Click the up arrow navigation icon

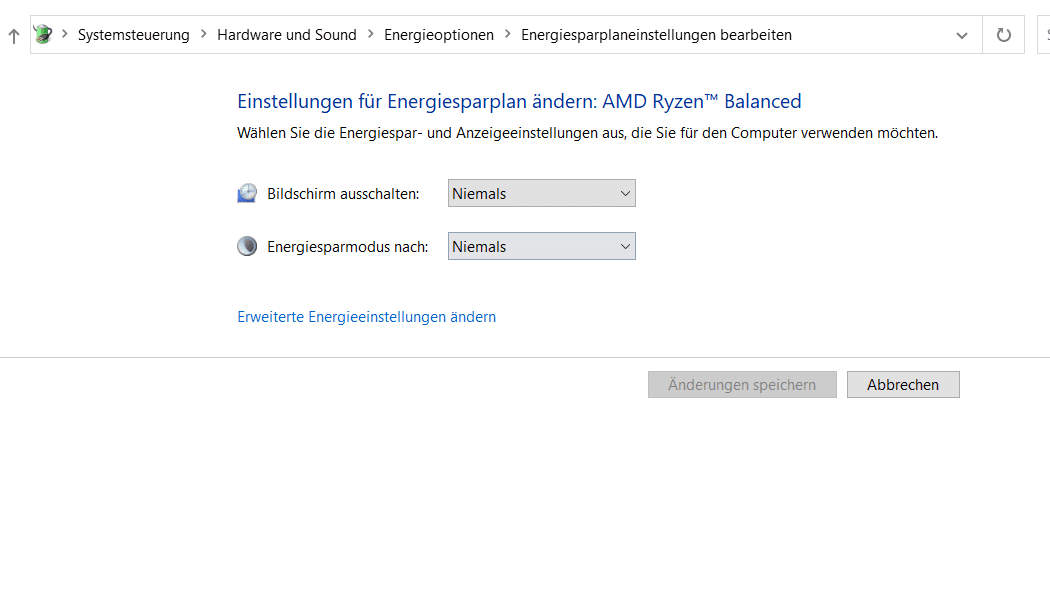[x=13, y=36]
